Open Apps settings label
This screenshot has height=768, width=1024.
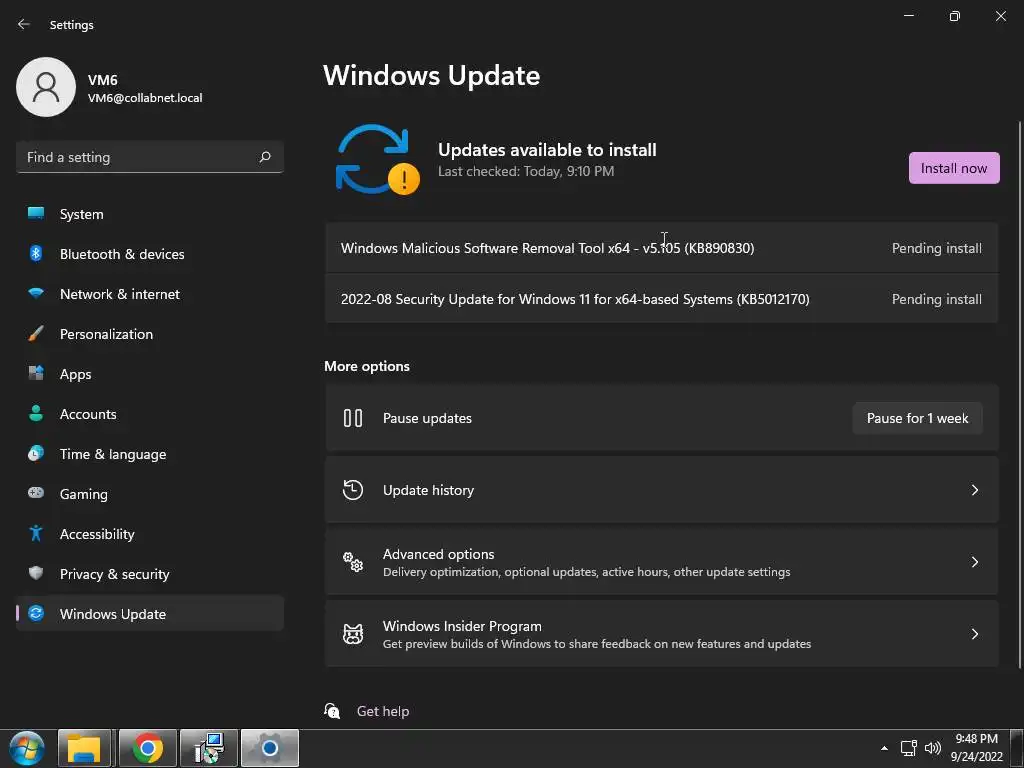(76, 374)
